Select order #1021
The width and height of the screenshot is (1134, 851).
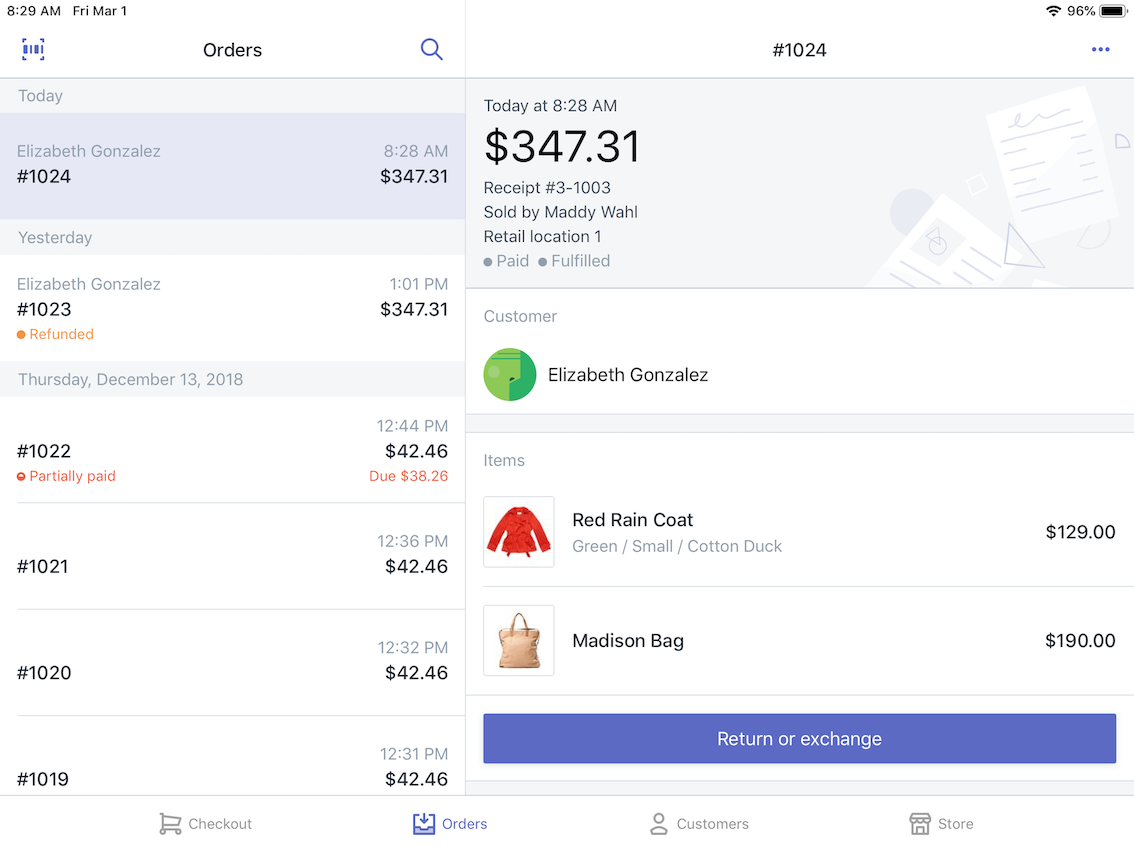[x=232, y=556]
